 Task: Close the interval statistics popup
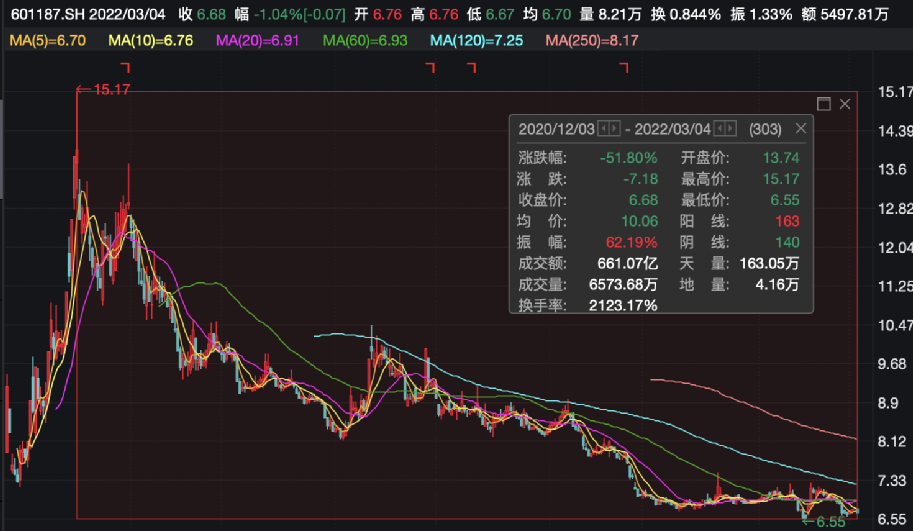tap(800, 129)
